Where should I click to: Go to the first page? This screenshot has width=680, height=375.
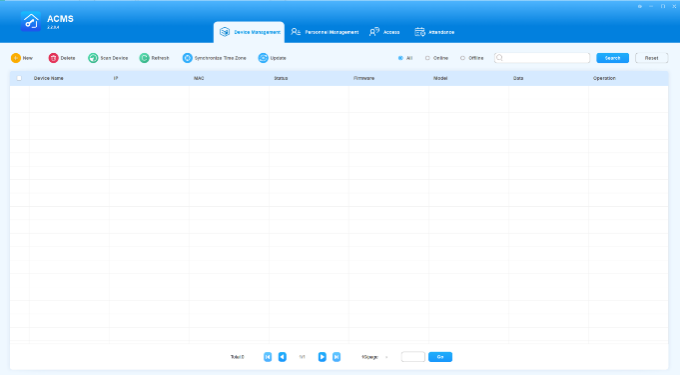268,357
